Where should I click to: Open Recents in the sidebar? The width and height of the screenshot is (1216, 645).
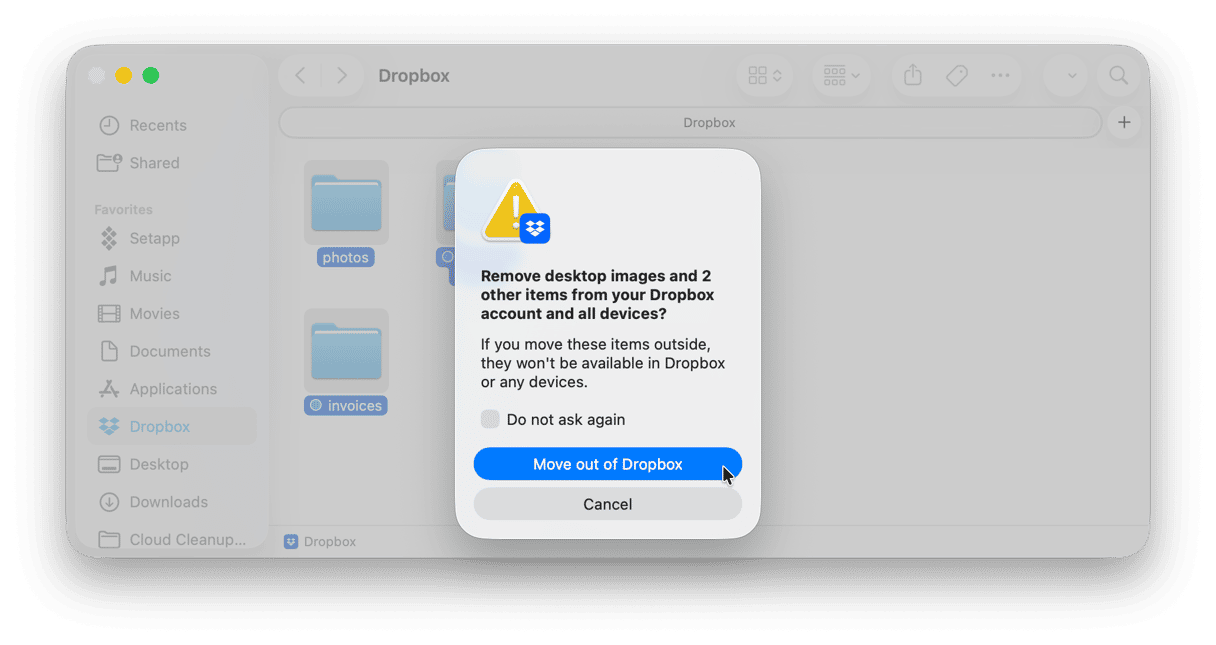click(172, 125)
